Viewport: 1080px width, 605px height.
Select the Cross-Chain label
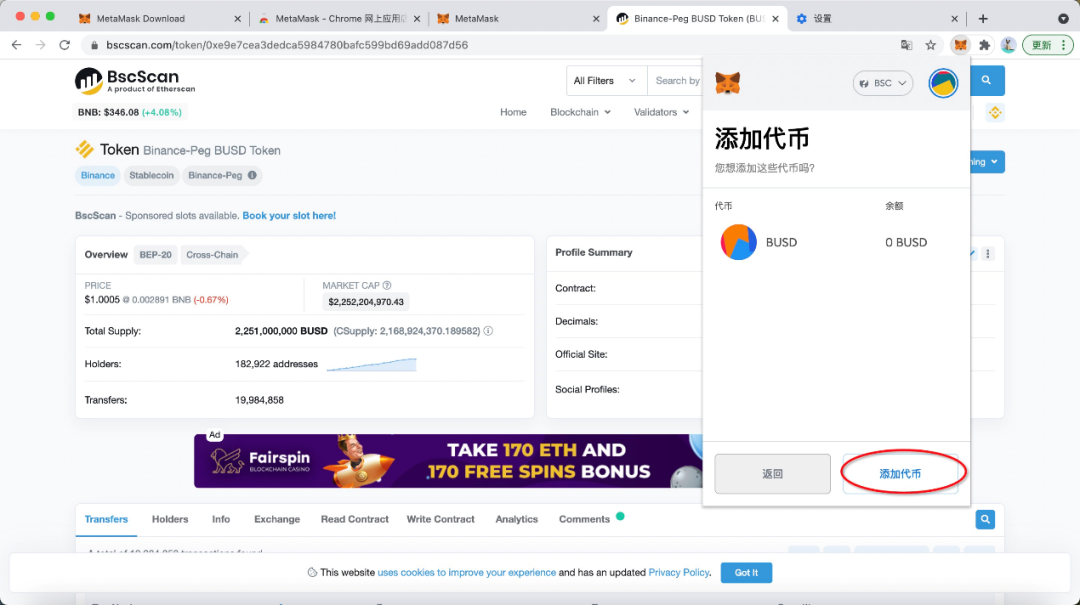(x=212, y=255)
